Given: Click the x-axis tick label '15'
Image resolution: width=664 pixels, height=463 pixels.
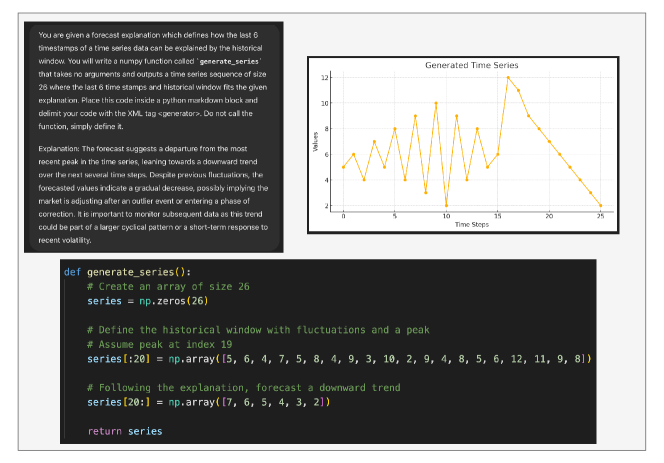Looking at the screenshot, I should (498, 216).
